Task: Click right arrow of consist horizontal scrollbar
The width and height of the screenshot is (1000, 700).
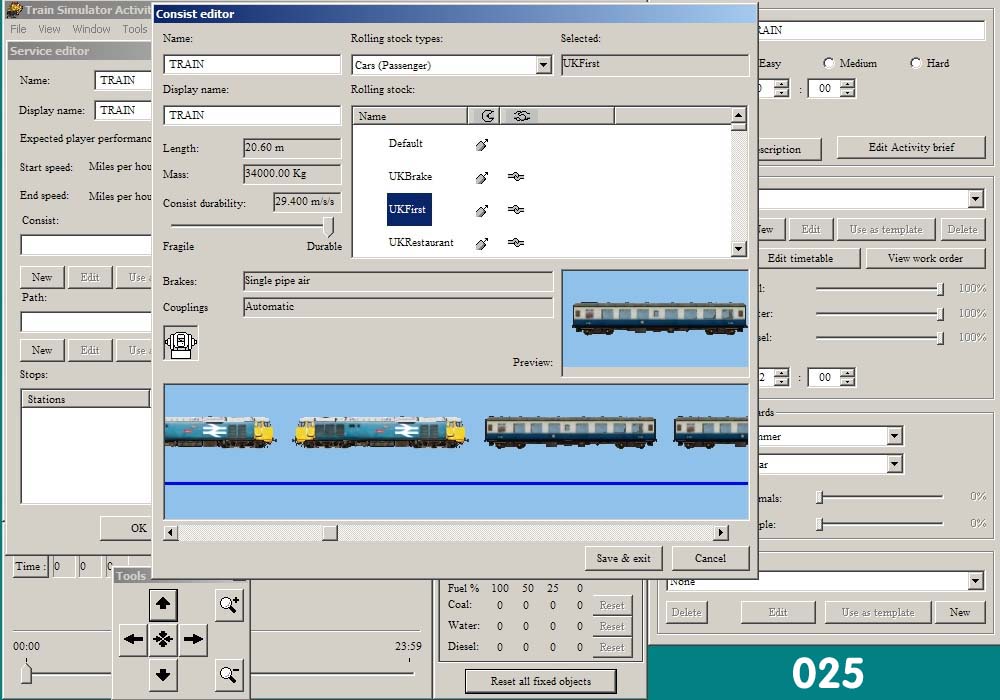Action: [x=721, y=532]
